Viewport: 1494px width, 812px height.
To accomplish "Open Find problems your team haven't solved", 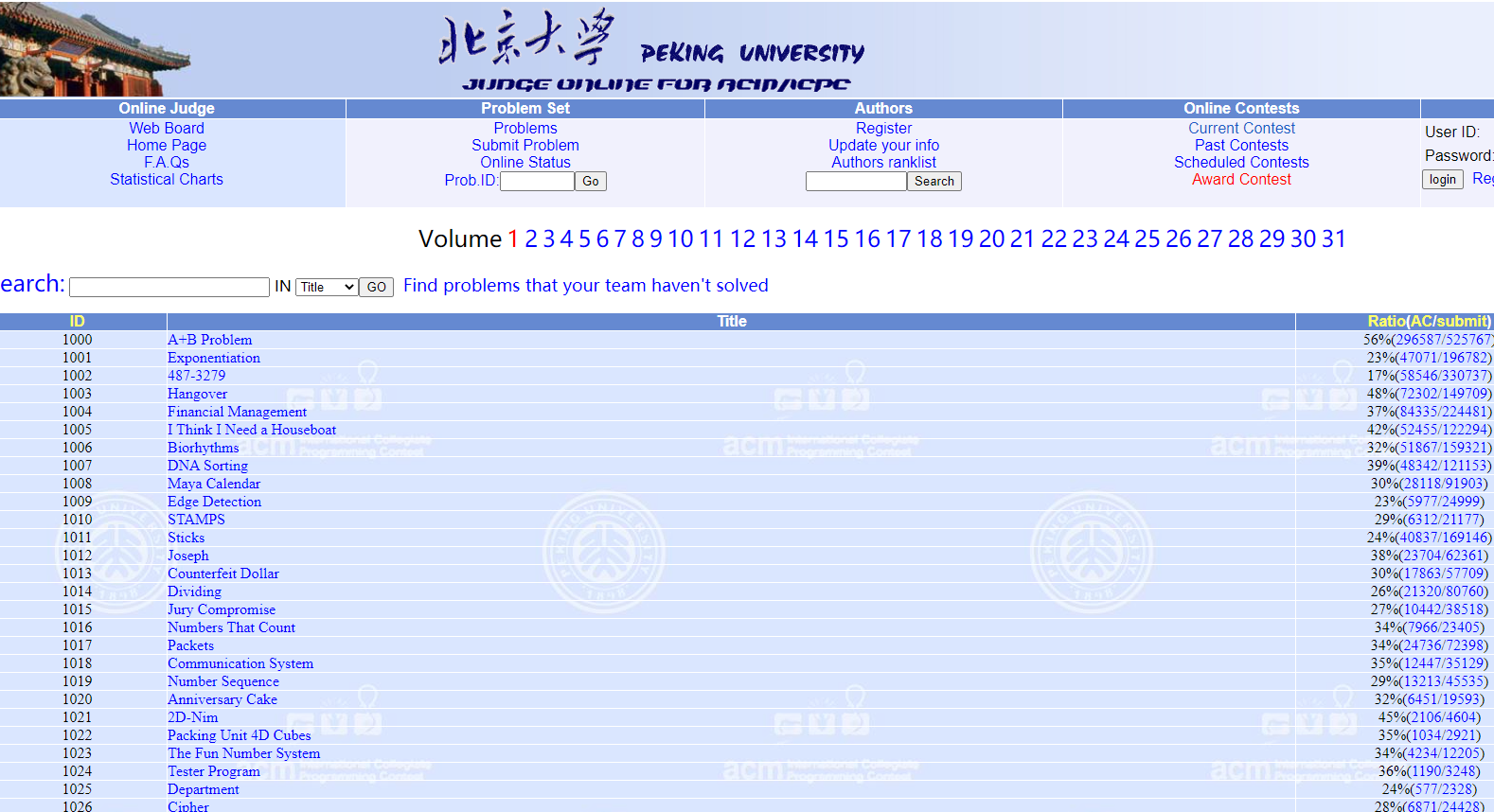I will coord(586,285).
